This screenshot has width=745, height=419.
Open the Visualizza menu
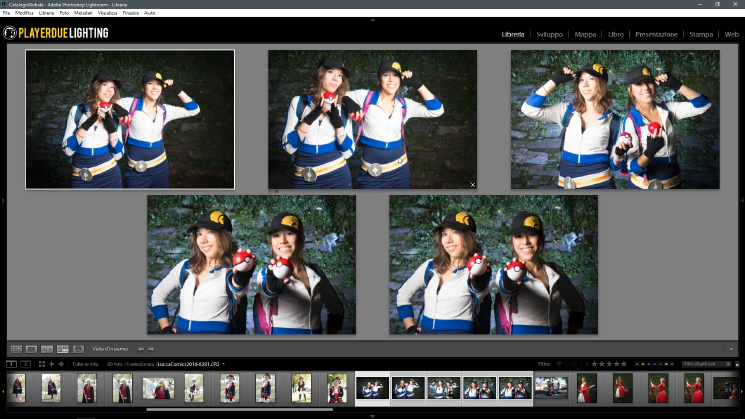107,13
